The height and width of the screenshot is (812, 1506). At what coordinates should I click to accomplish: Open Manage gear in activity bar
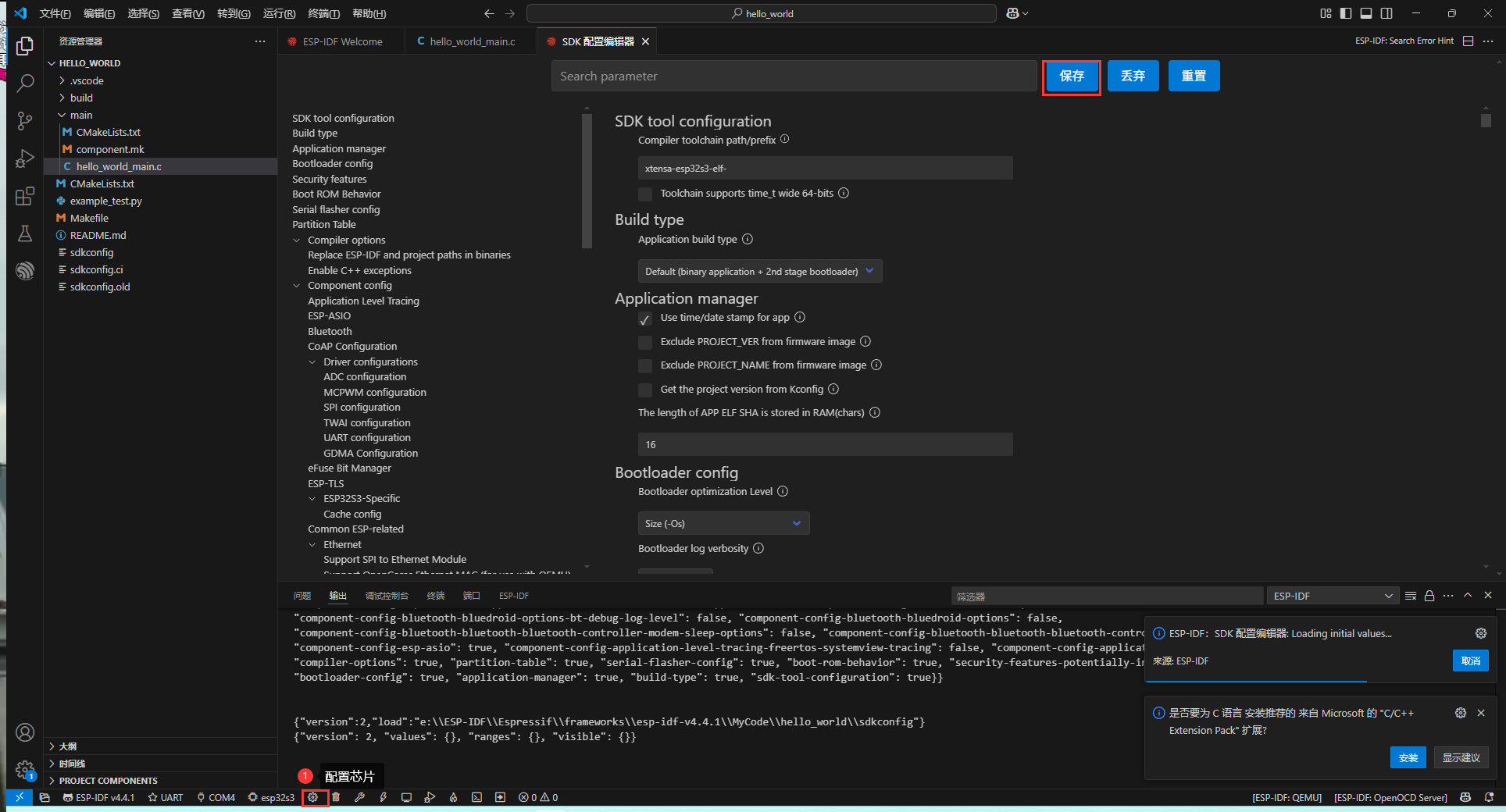(x=25, y=770)
